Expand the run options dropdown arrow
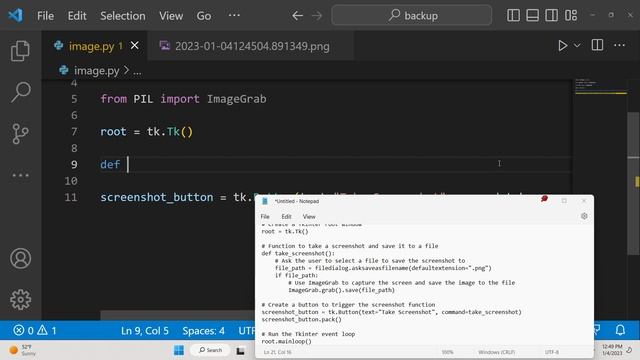 [577, 45]
